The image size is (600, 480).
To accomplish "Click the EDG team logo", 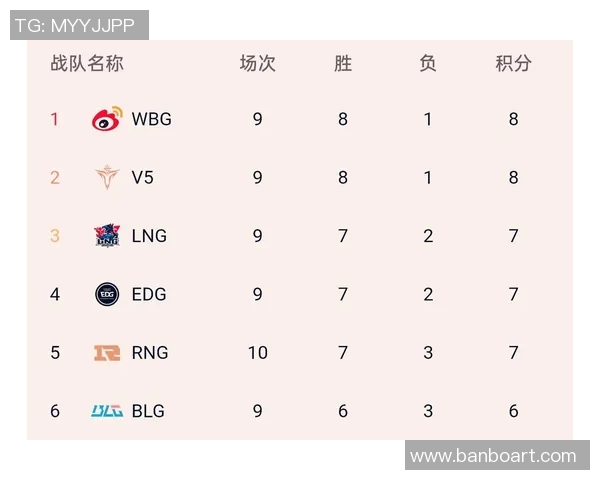I will point(107,294).
